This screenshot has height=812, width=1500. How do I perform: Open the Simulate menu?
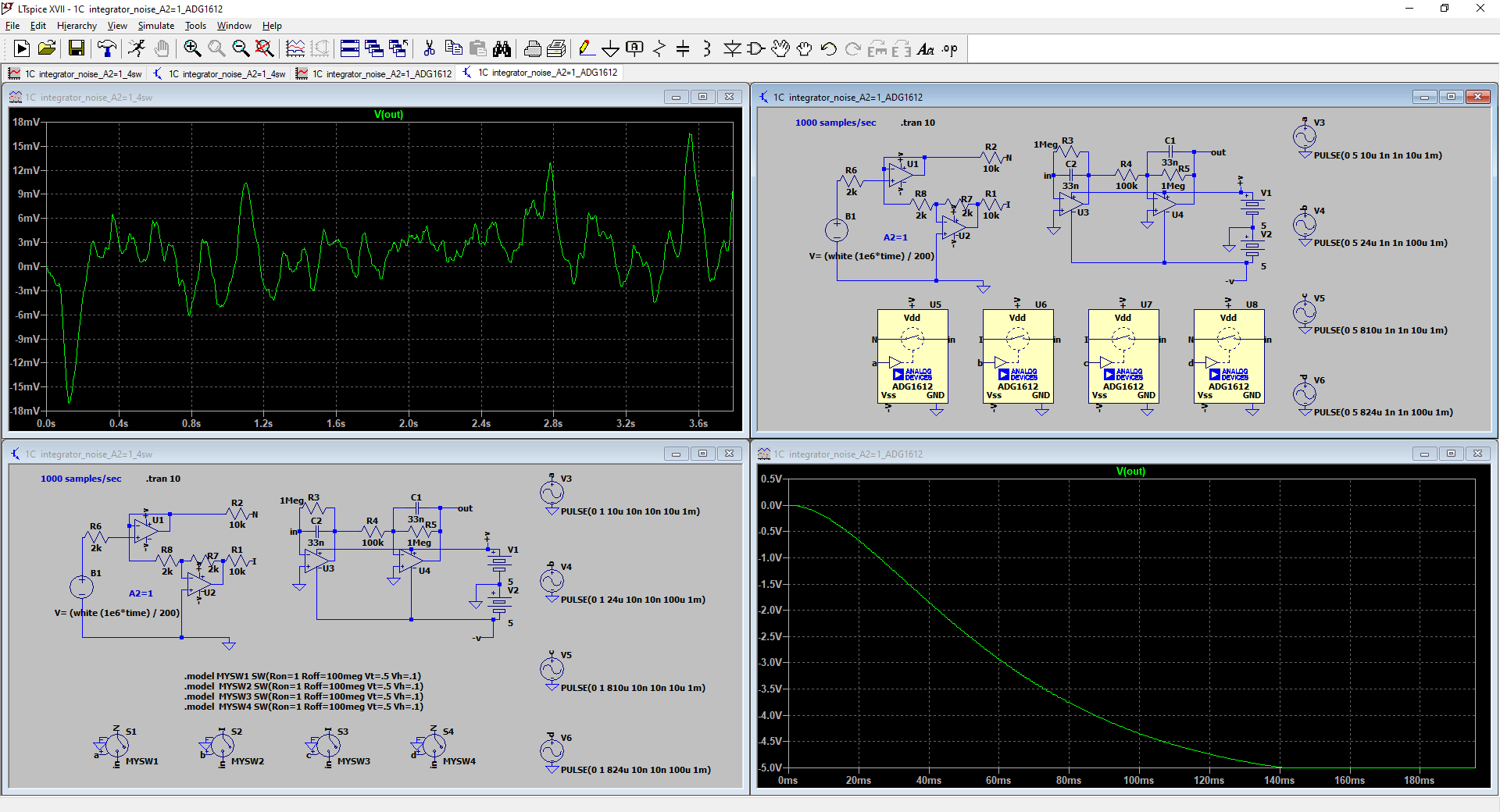pos(155,26)
